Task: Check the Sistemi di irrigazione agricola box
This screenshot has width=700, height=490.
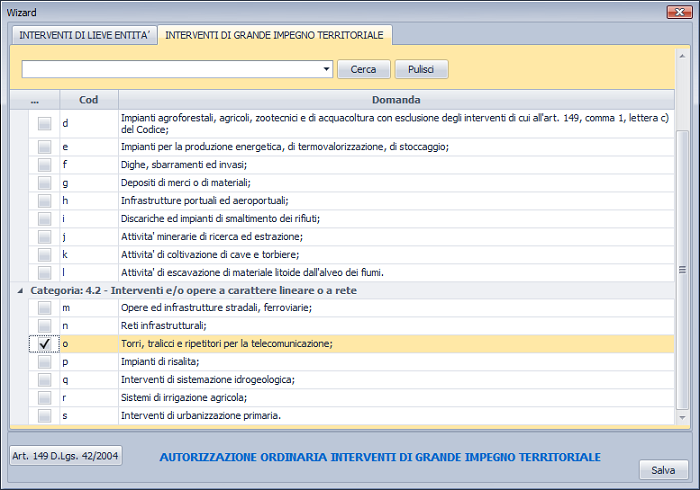Action: [x=44, y=398]
